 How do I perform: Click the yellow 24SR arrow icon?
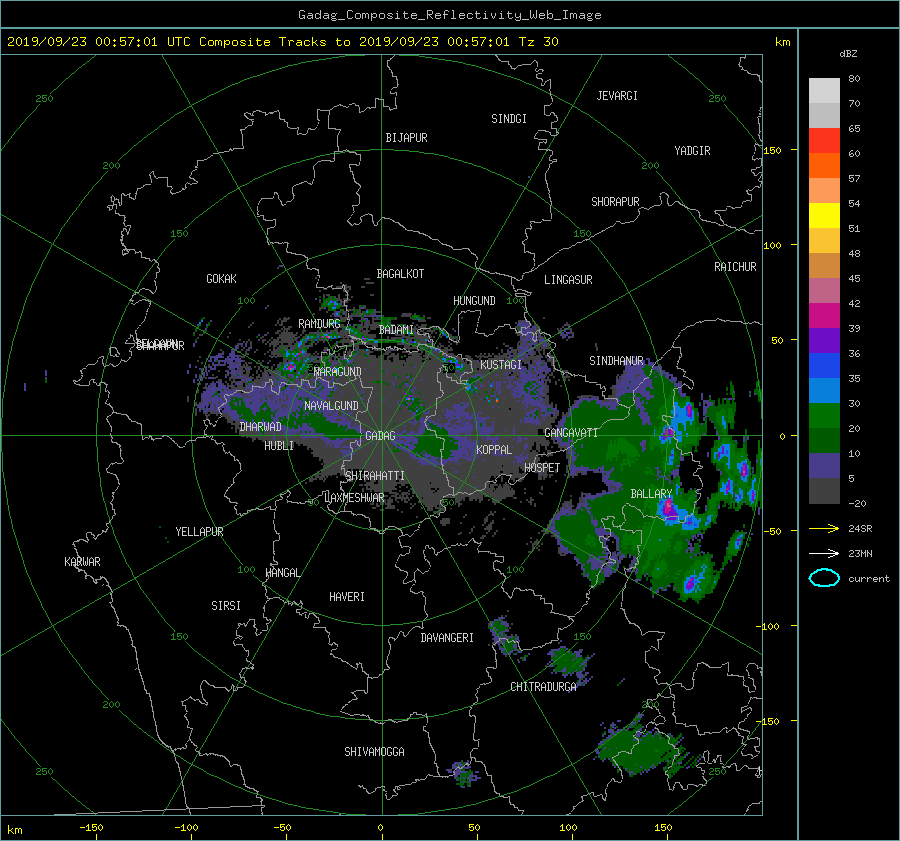(824, 528)
